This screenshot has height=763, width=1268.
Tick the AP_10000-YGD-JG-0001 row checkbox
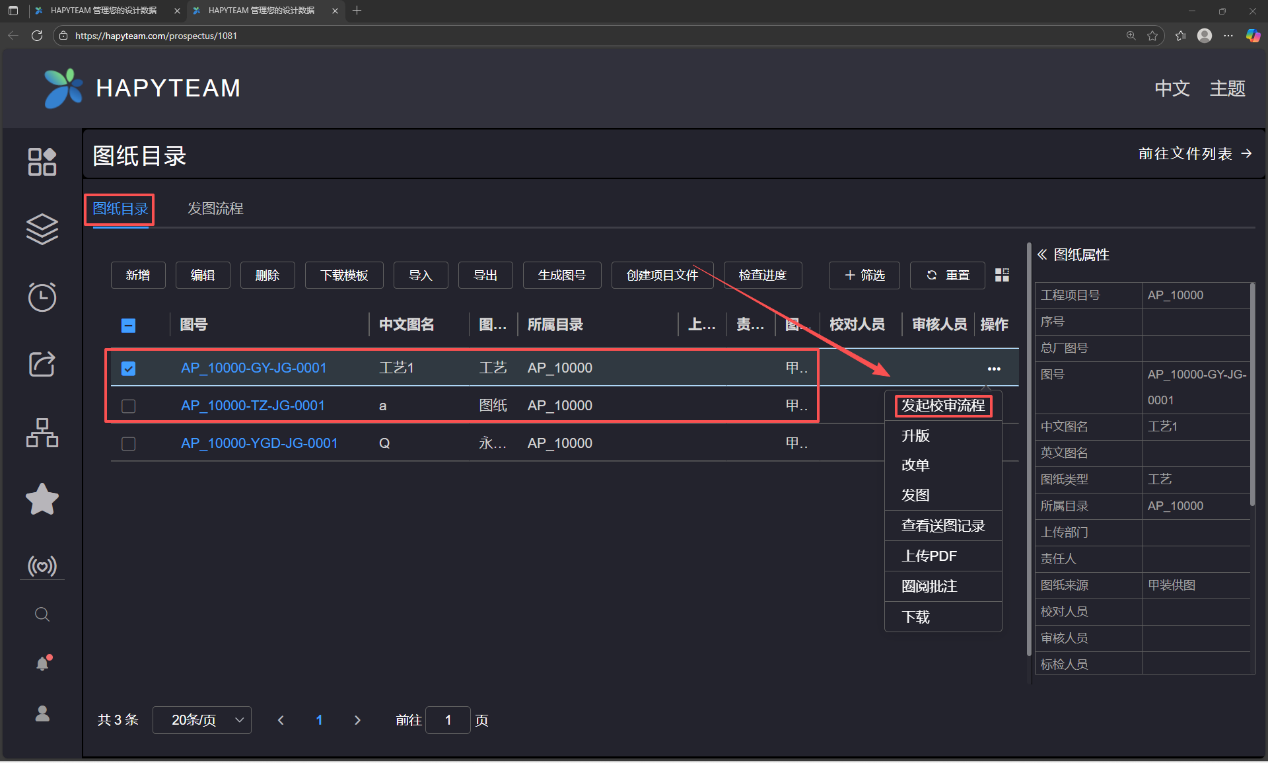[128, 443]
